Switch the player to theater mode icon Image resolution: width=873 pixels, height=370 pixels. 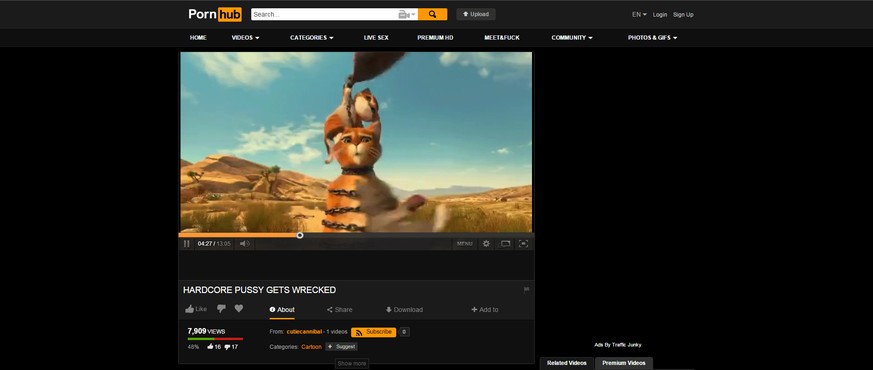point(504,244)
